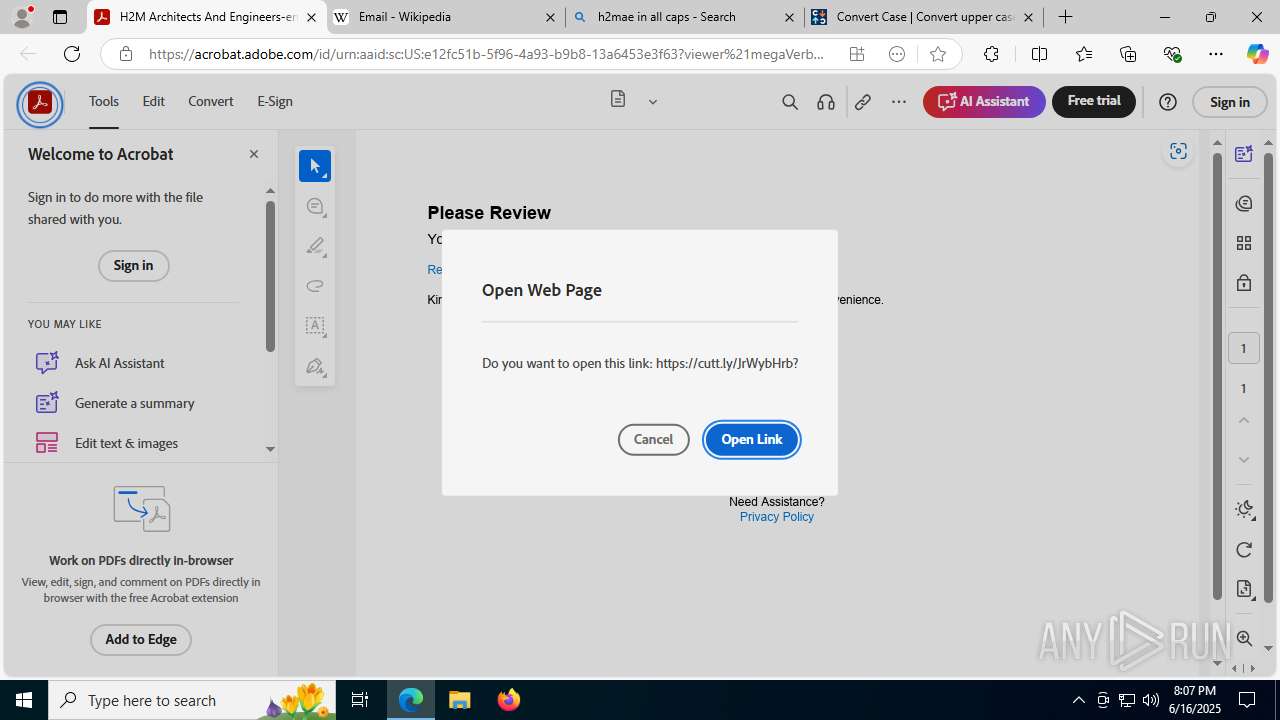Screen dimensions: 1280x720
Task: Refresh the browser page
Action: pos(72,54)
